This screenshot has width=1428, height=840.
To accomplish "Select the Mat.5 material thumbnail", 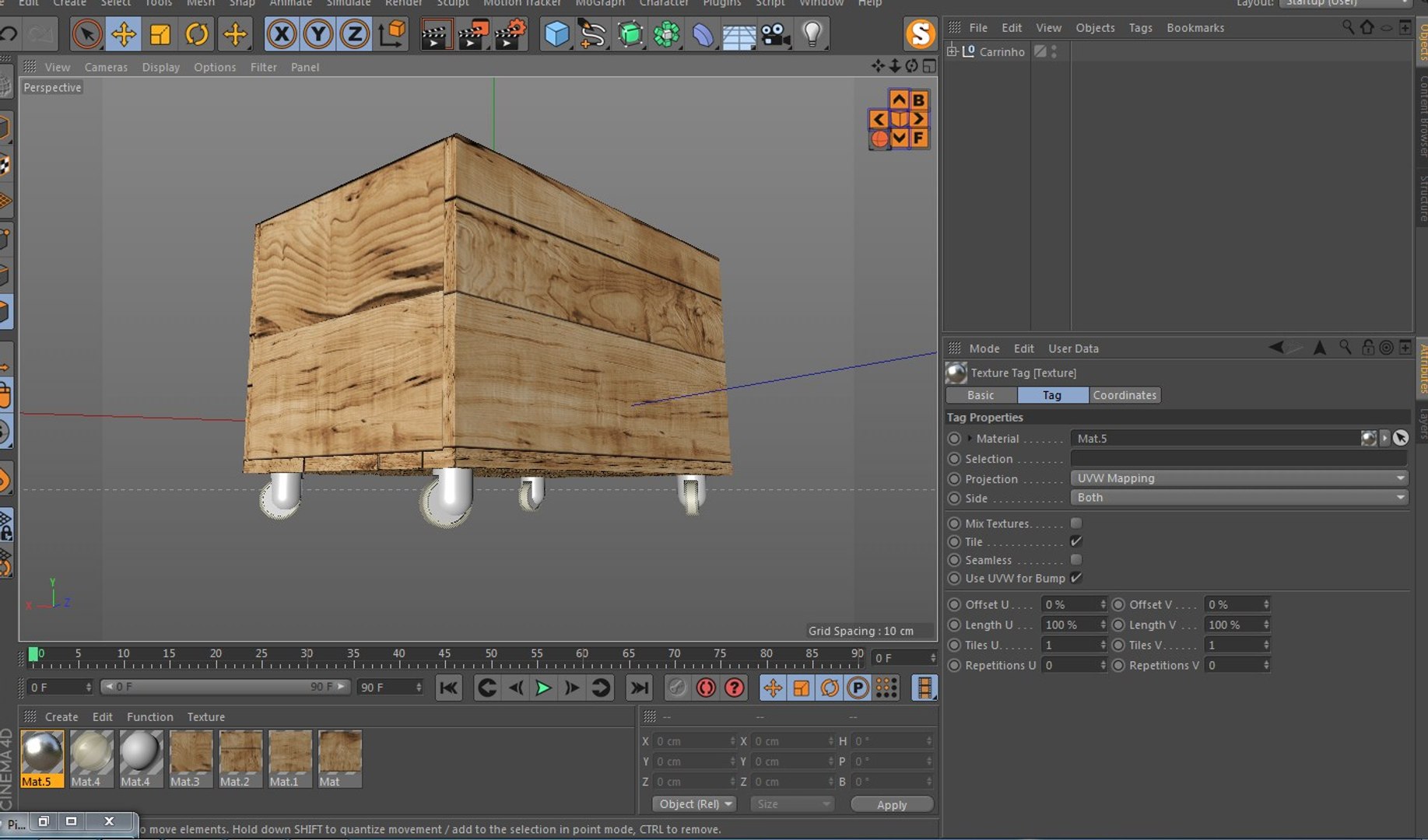I will (x=41, y=758).
